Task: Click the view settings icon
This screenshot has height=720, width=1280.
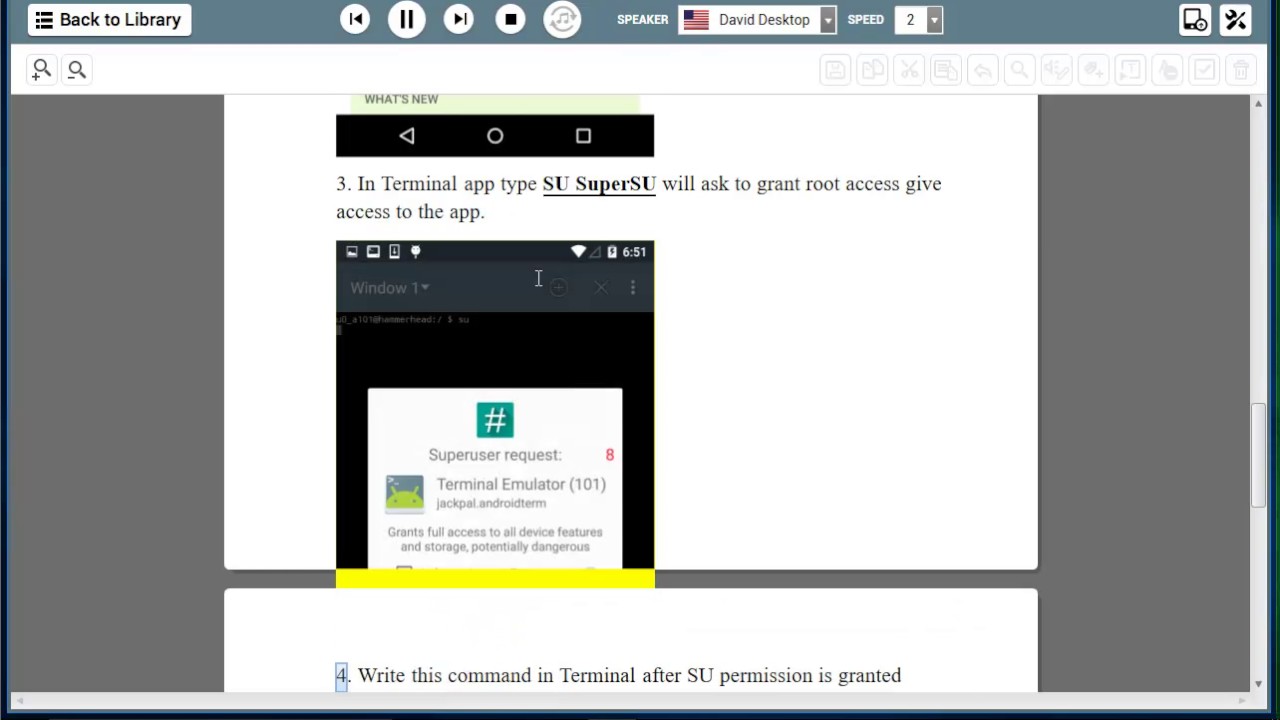Action: coord(1196,20)
